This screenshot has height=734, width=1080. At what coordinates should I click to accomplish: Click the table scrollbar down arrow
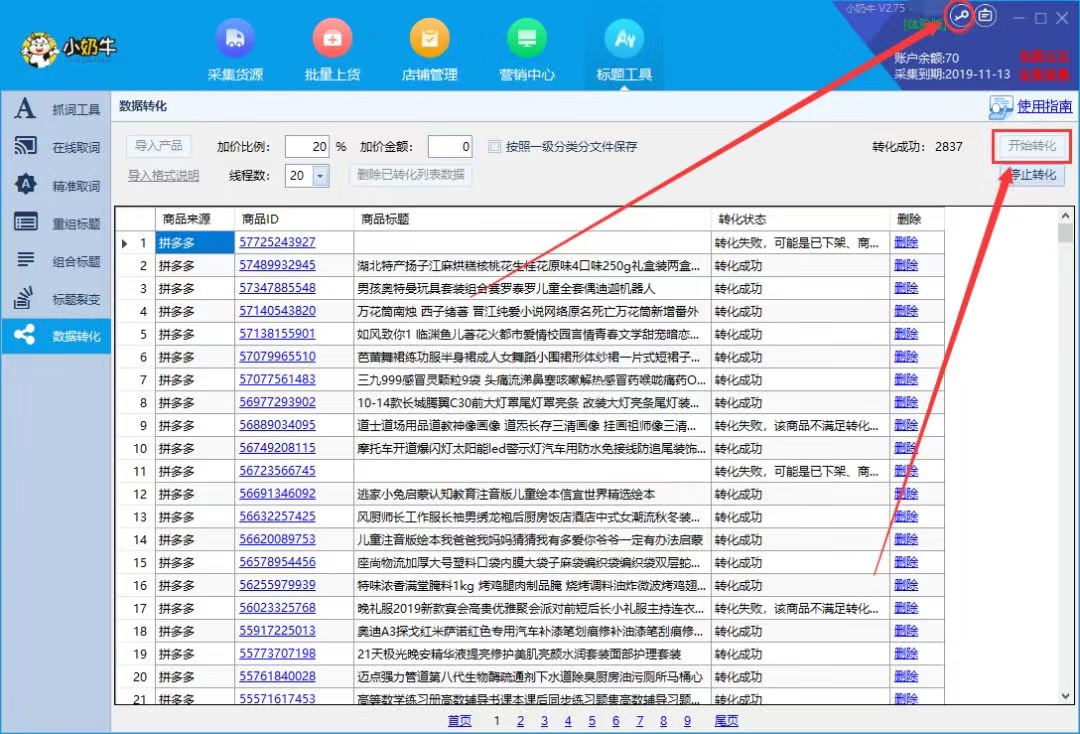pyautogui.click(x=1066, y=695)
